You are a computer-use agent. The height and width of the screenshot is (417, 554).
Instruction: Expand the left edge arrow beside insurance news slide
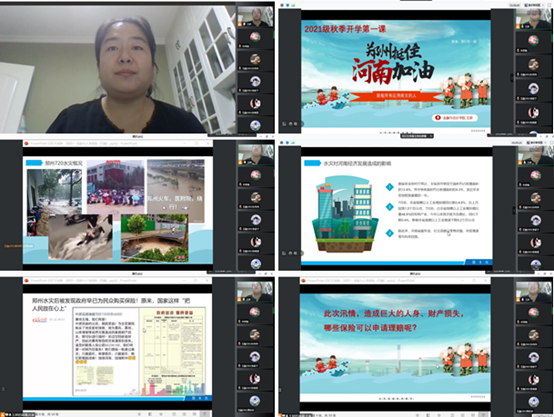click(x=3, y=389)
